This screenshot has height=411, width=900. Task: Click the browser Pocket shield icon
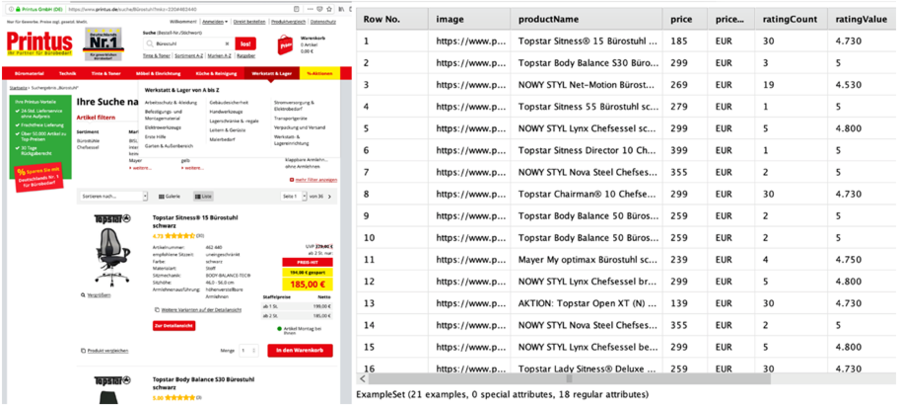tap(320, 10)
